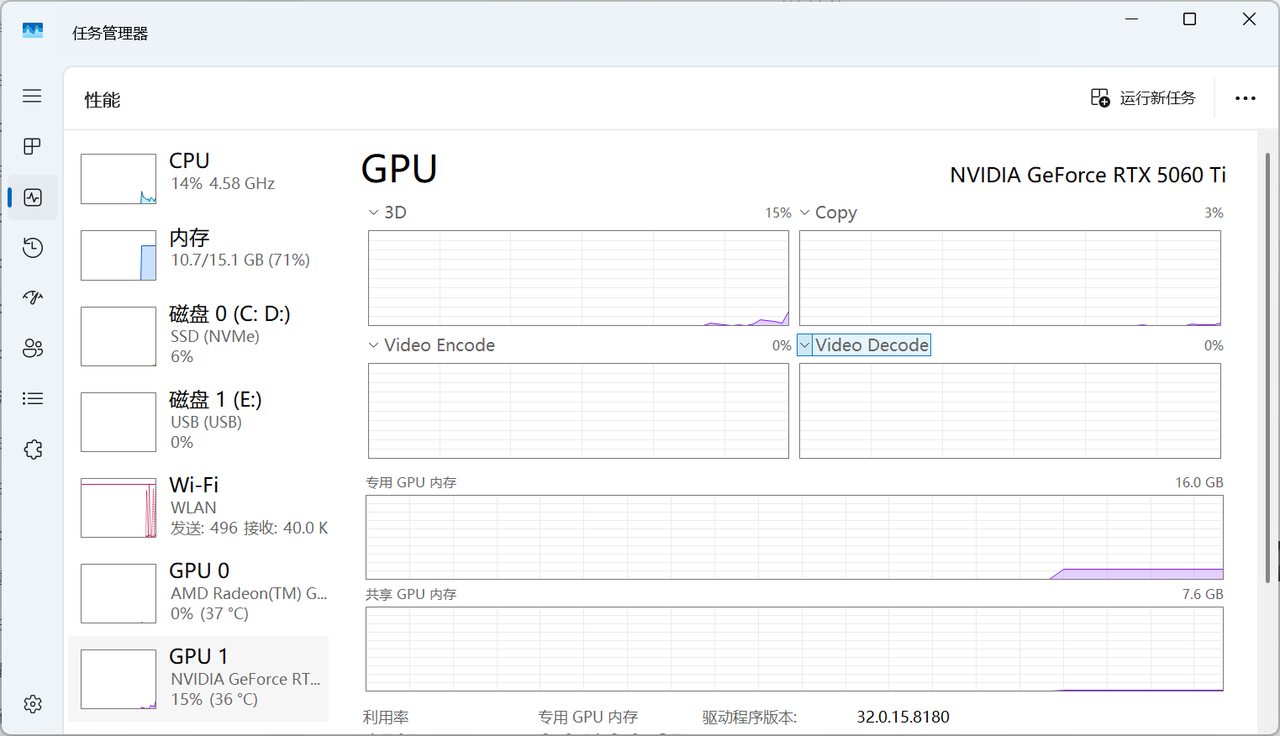
Task: Open the hamburger navigation menu
Action: click(32, 96)
